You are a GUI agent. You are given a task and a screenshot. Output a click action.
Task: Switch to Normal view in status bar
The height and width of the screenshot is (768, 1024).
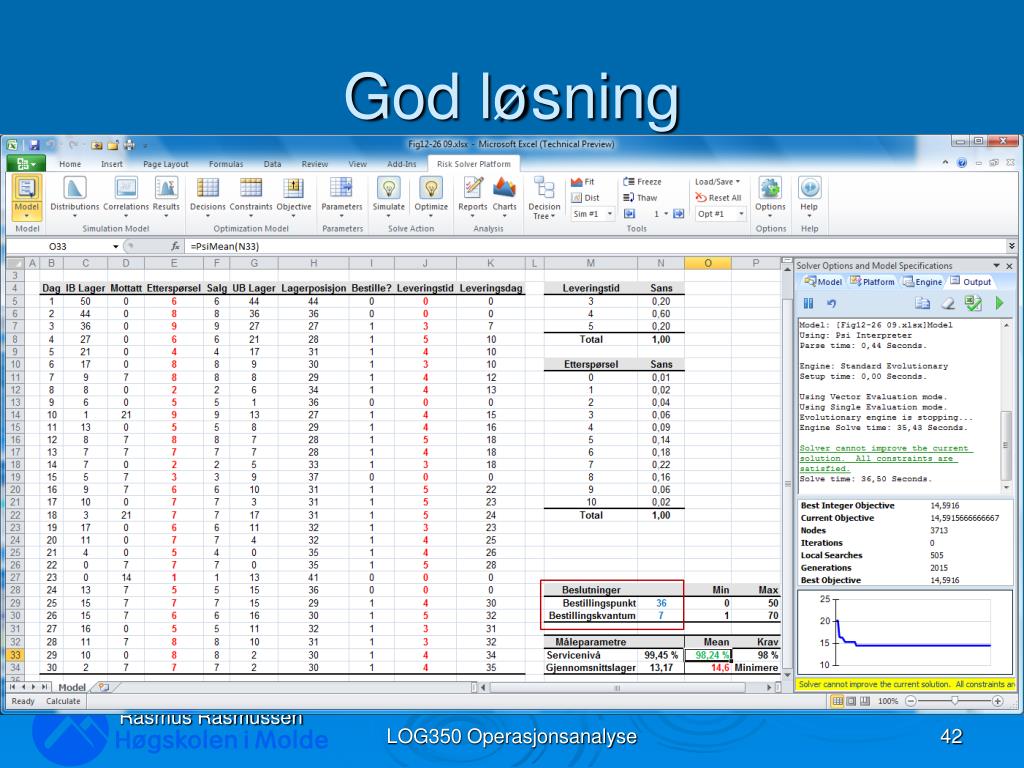tap(837, 701)
